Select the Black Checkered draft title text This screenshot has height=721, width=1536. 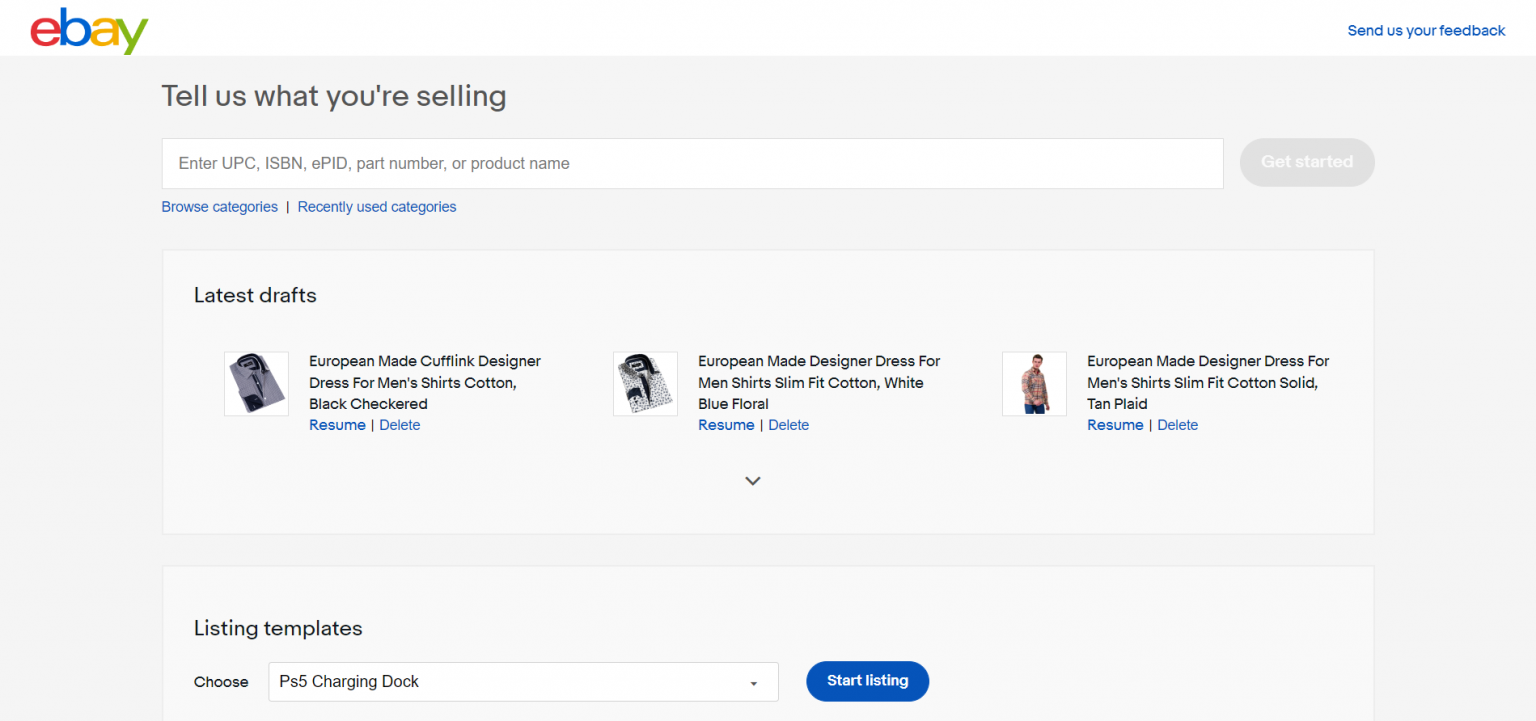point(425,383)
